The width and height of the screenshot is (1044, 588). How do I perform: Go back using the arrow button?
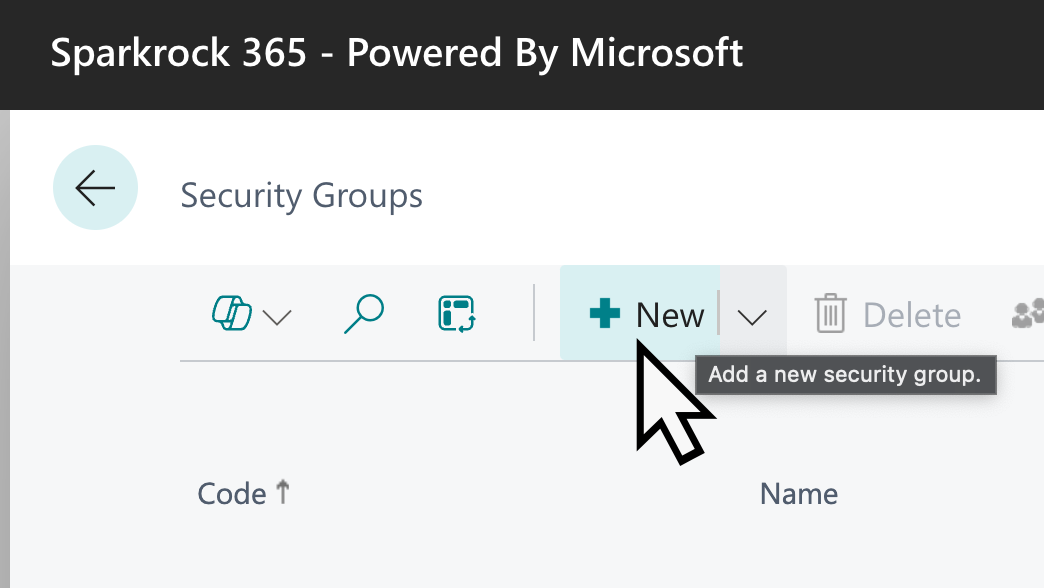coord(95,188)
